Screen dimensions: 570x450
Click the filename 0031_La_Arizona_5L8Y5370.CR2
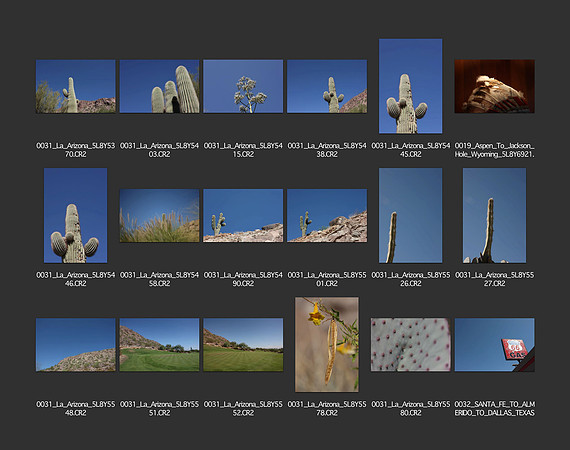click(76, 150)
